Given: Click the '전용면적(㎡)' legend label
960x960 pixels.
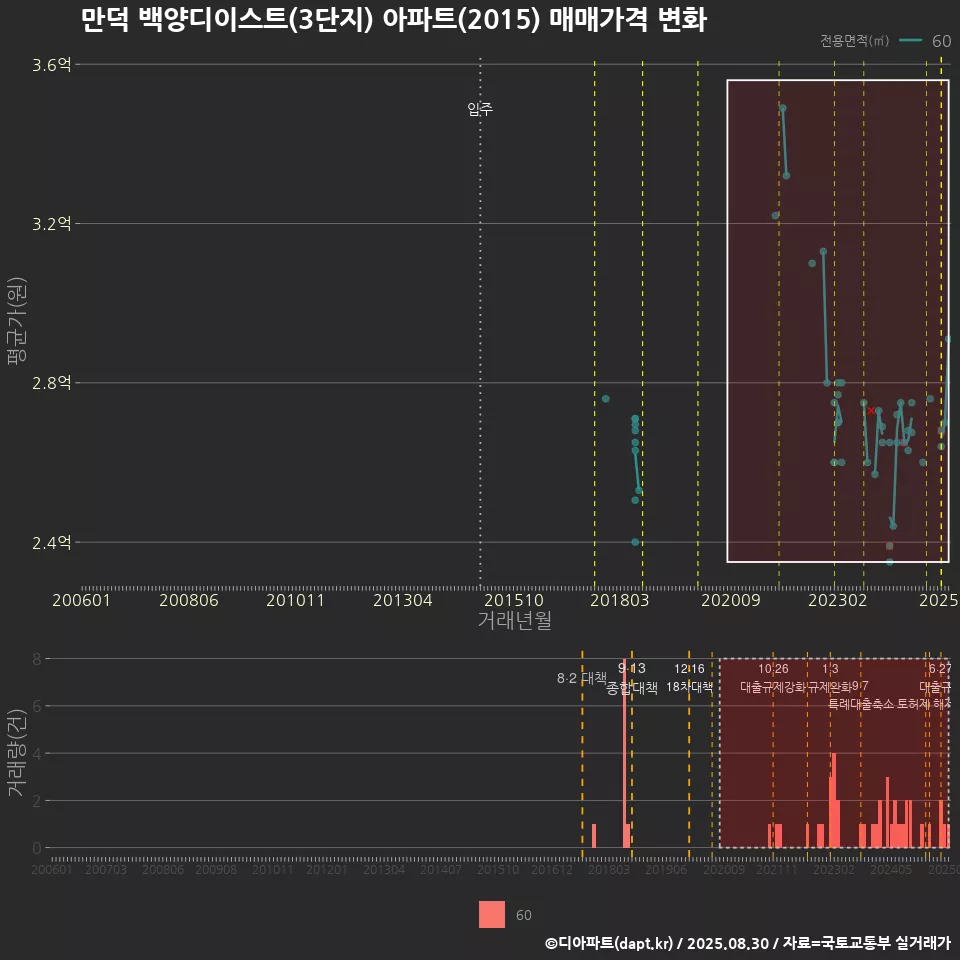Looking at the screenshot, I should point(854,41).
